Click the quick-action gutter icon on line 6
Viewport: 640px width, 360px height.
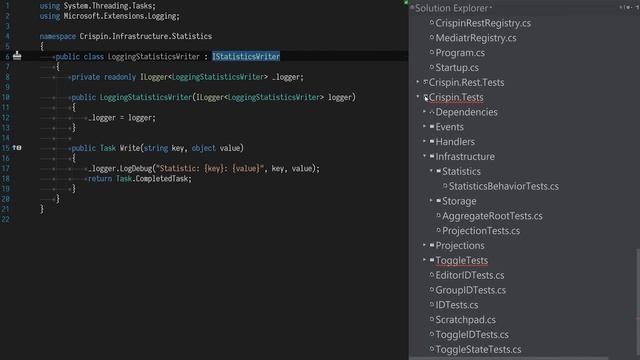(17, 55)
